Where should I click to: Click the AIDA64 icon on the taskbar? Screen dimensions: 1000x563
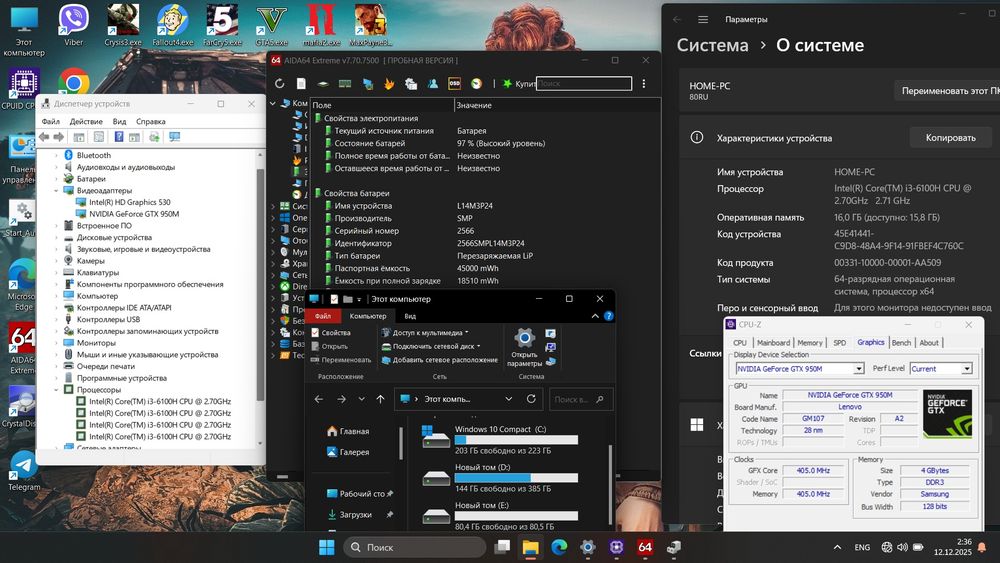[x=645, y=547]
